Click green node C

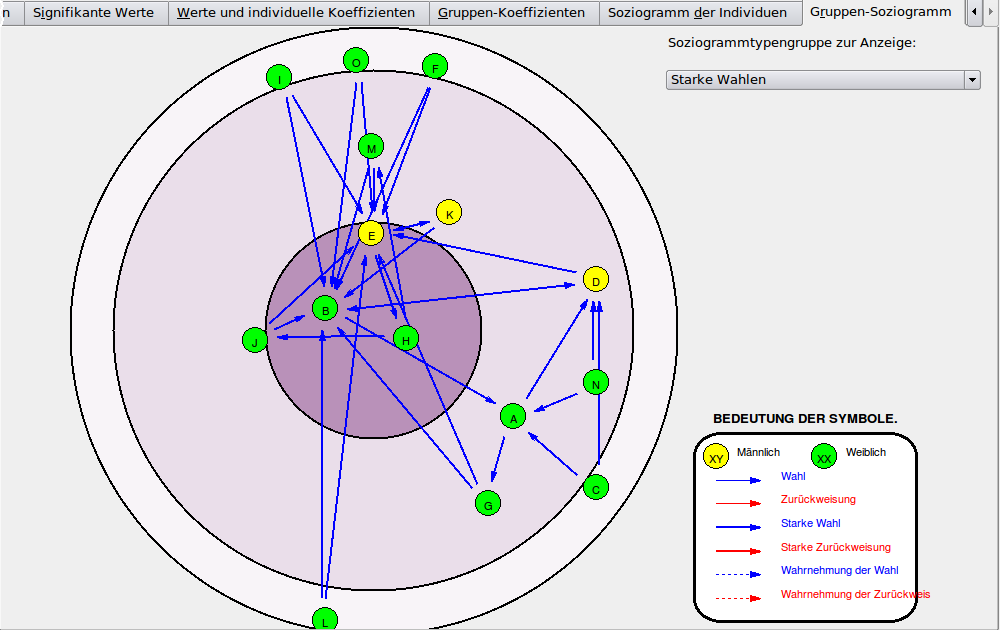[x=596, y=488]
